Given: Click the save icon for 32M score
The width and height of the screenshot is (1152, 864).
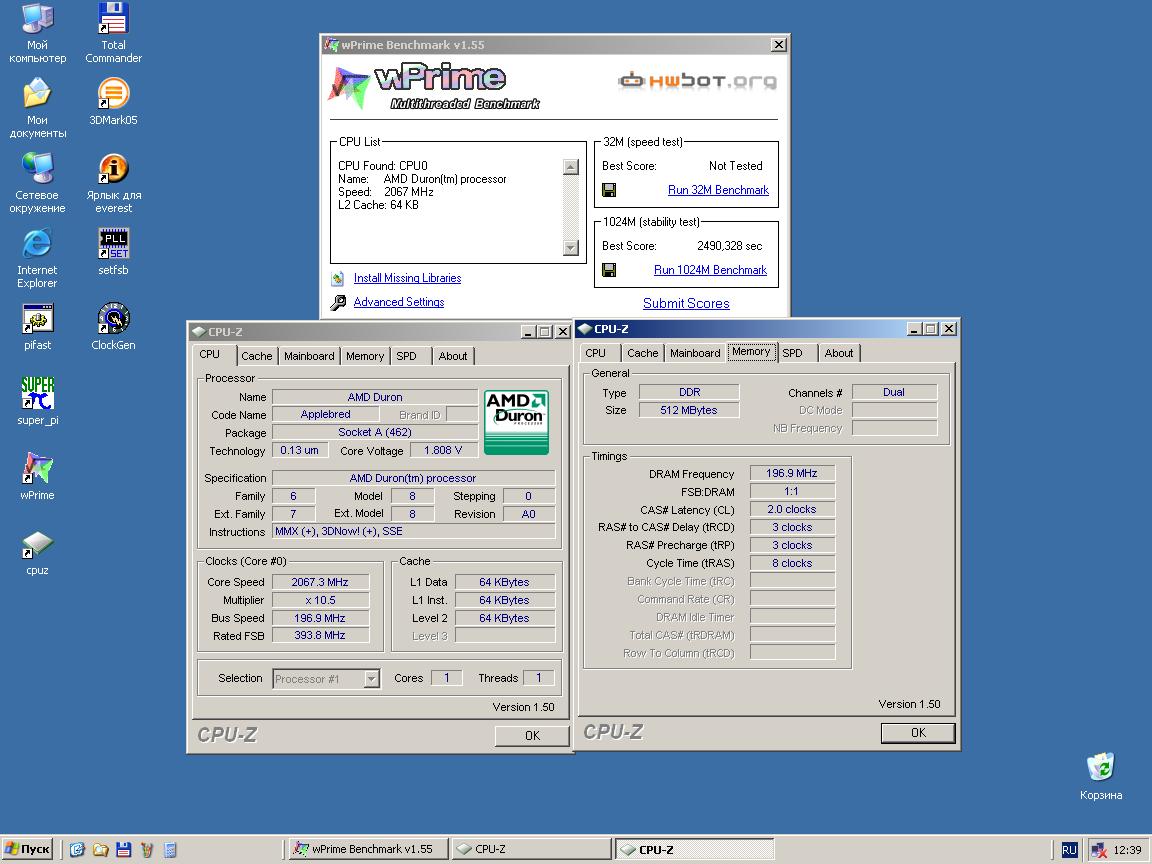Looking at the screenshot, I should click(x=609, y=190).
